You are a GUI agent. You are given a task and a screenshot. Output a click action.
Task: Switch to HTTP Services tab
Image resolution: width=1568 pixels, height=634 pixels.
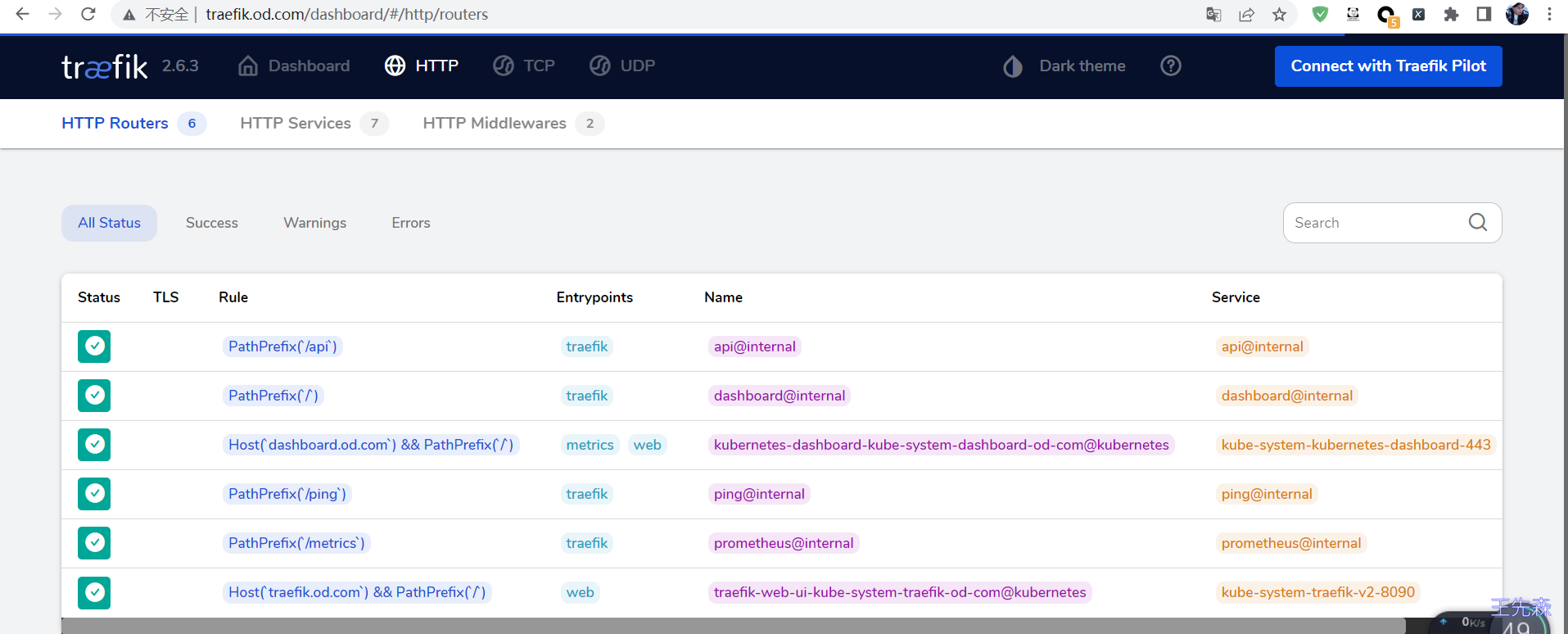tap(314, 123)
